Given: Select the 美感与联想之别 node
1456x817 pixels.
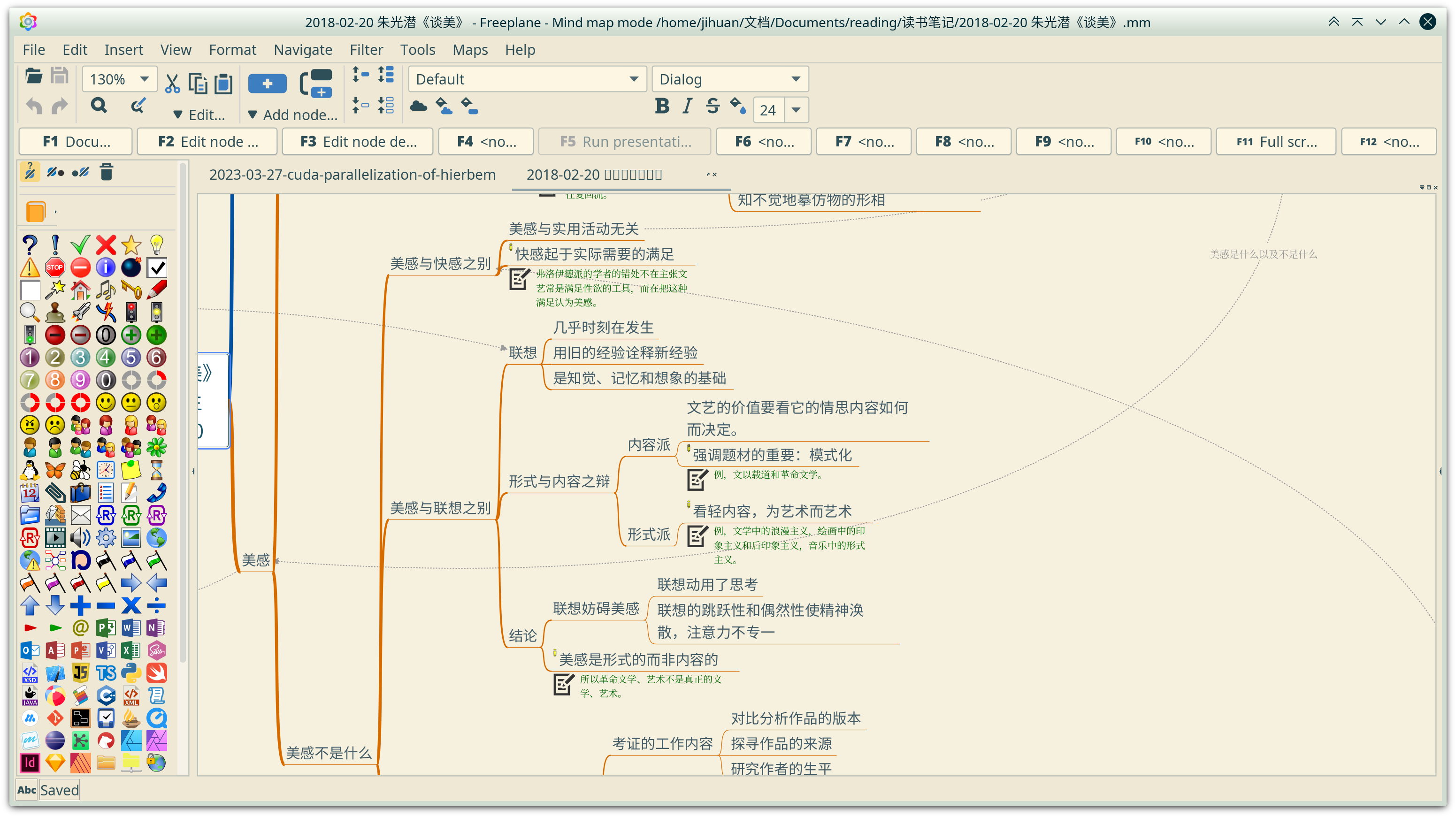Looking at the screenshot, I should click(440, 508).
